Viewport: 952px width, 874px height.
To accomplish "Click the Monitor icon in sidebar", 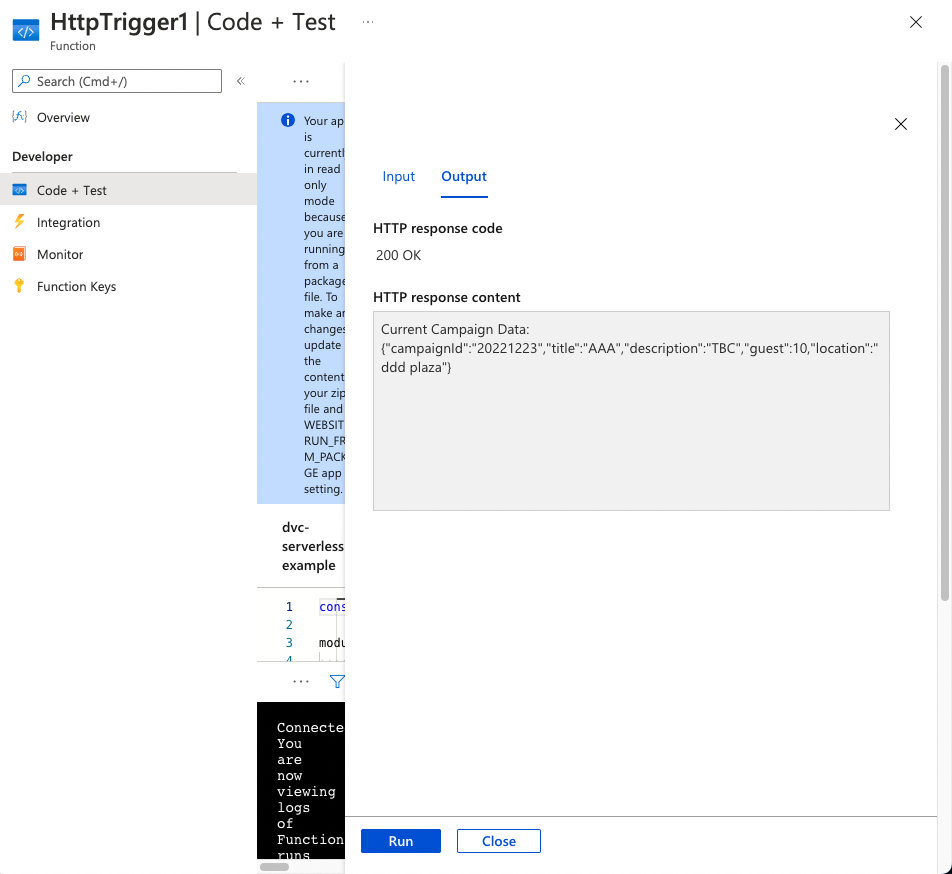I will point(19,254).
